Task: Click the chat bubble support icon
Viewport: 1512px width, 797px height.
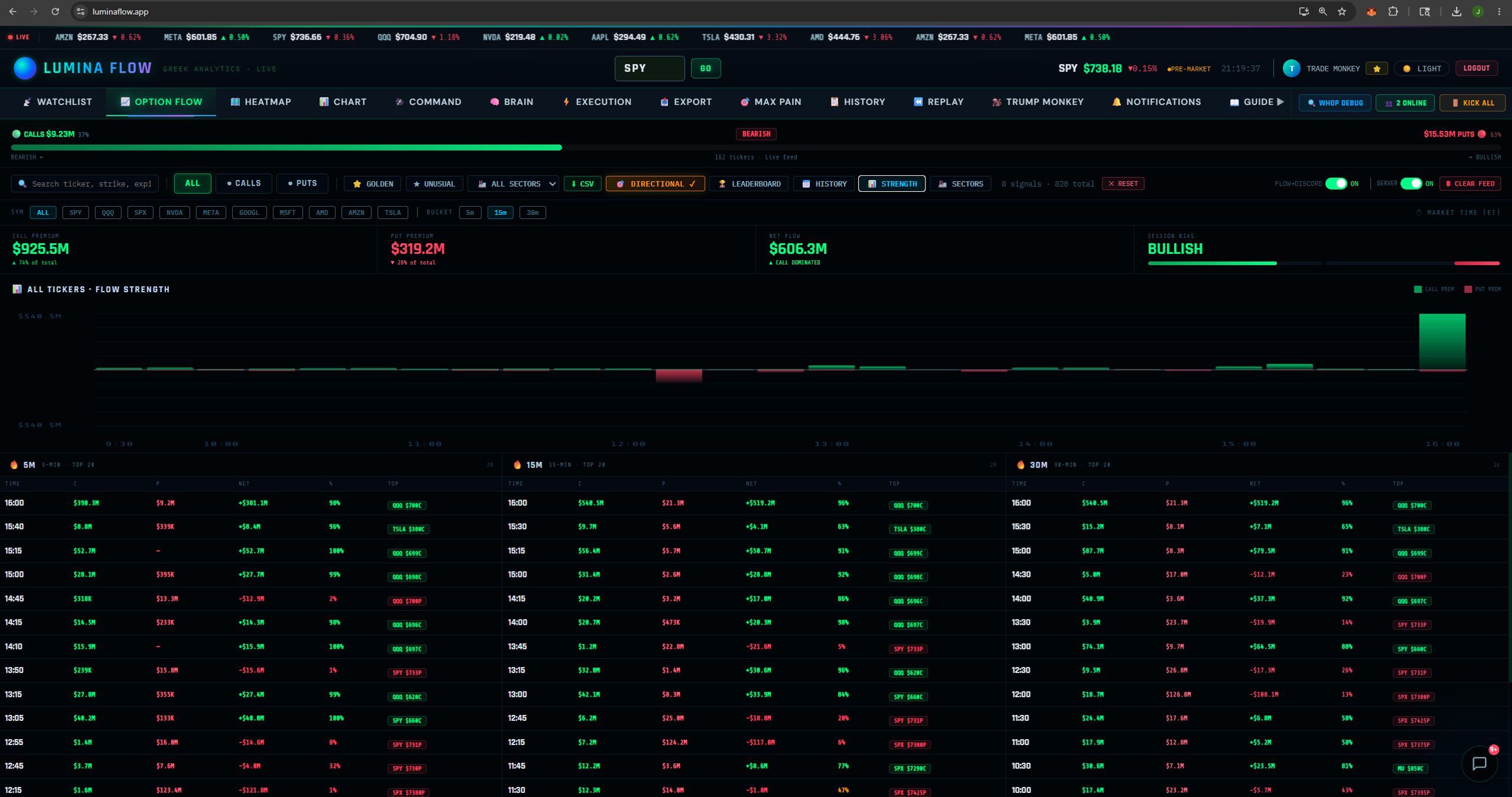Action: click(1479, 764)
